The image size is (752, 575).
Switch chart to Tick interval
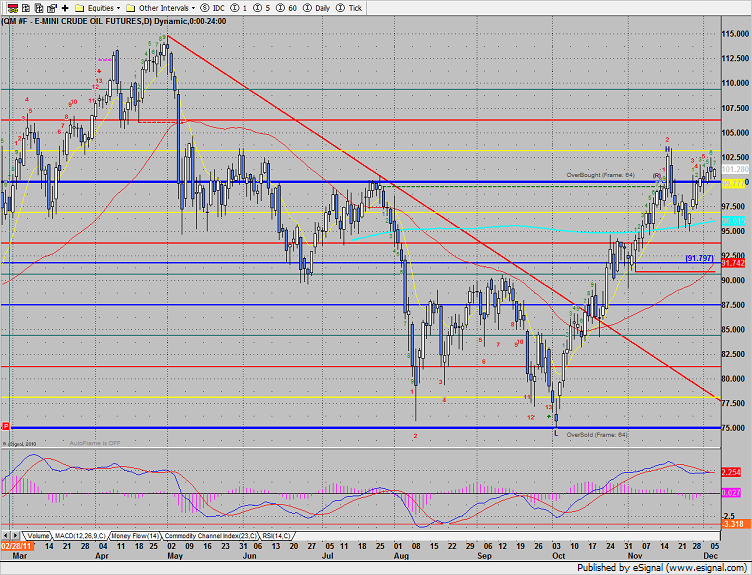click(x=349, y=8)
